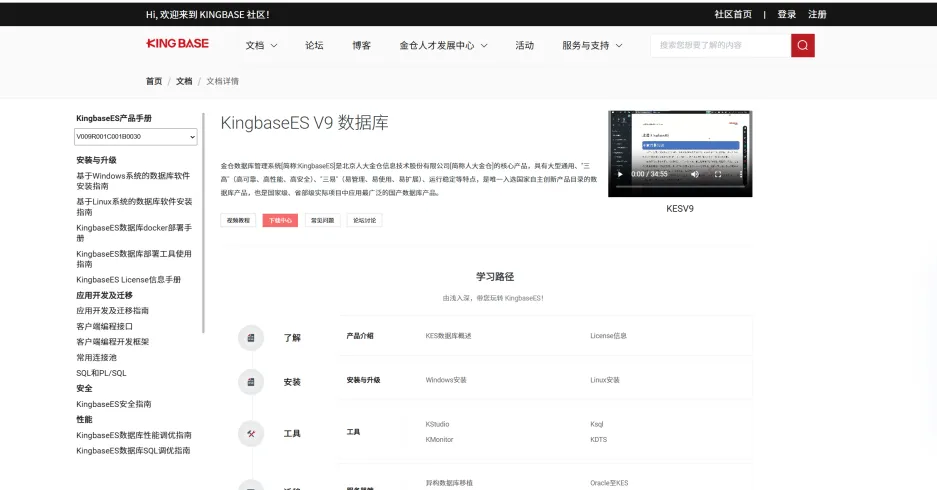Click the sidebar vertical scrollbar
This screenshot has height=490, width=937.
[x=203, y=223]
